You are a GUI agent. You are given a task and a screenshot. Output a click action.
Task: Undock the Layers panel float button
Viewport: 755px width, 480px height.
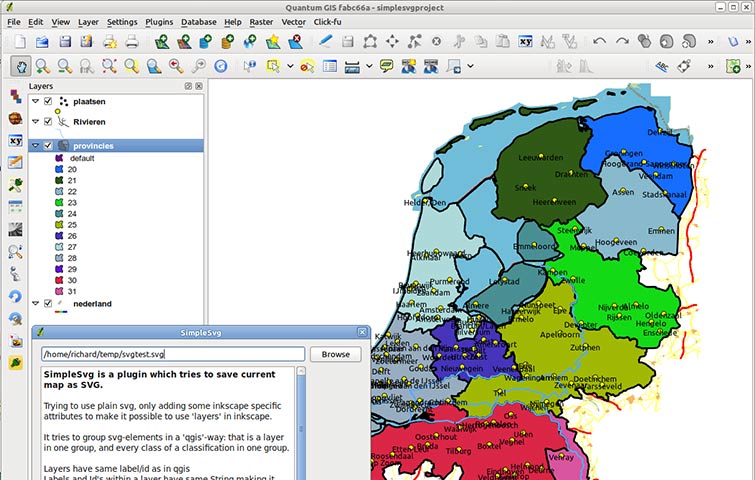(x=188, y=86)
